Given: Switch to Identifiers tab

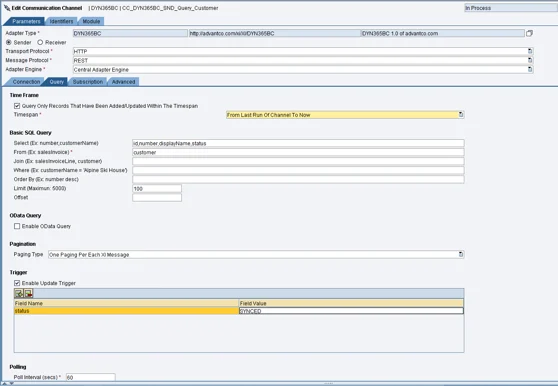Looking at the screenshot, I should [x=61, y=21].
